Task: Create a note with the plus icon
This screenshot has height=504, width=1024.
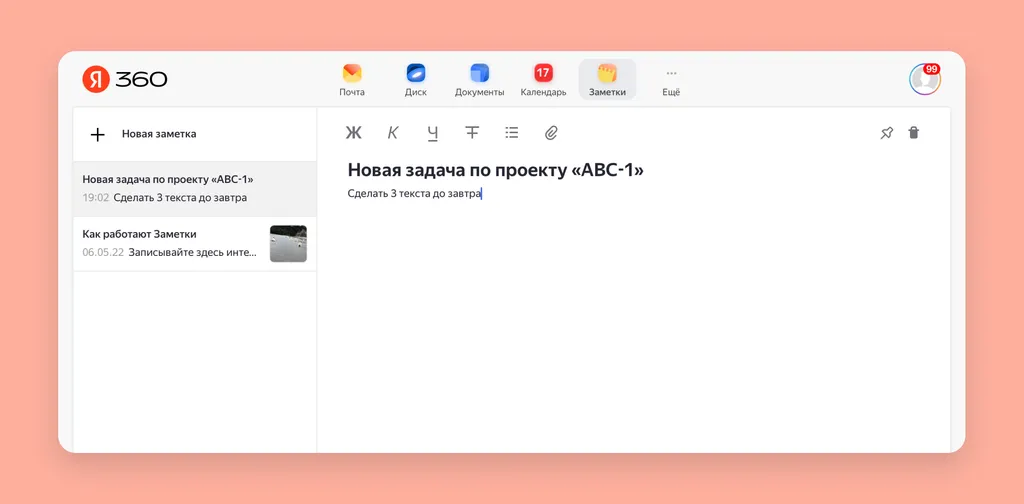Action: (x=97, y=134)
